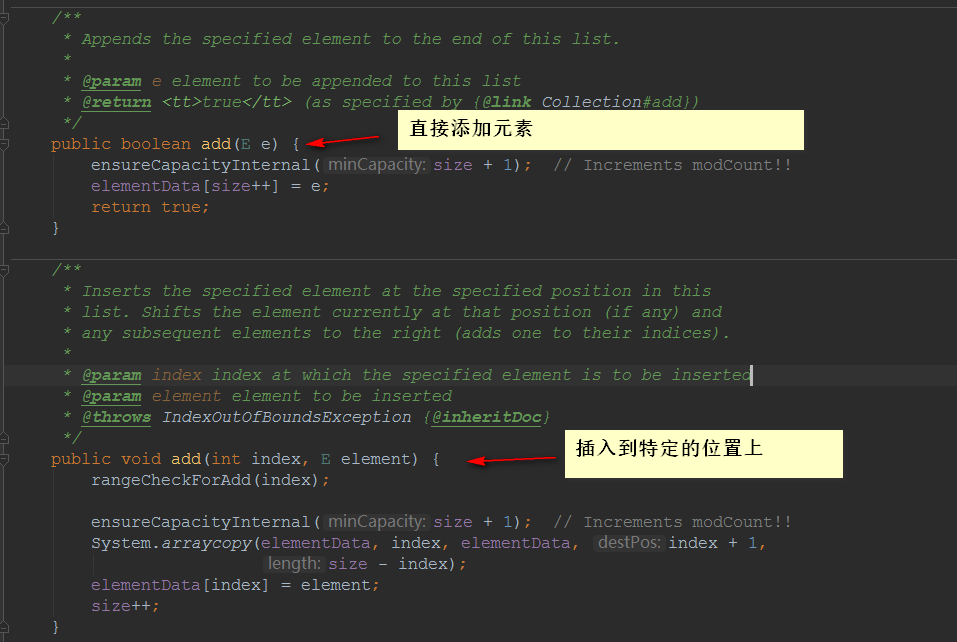Screen dimensions: 957x642
Task: Click the length parameter hint label
Action: pos(294,563)
